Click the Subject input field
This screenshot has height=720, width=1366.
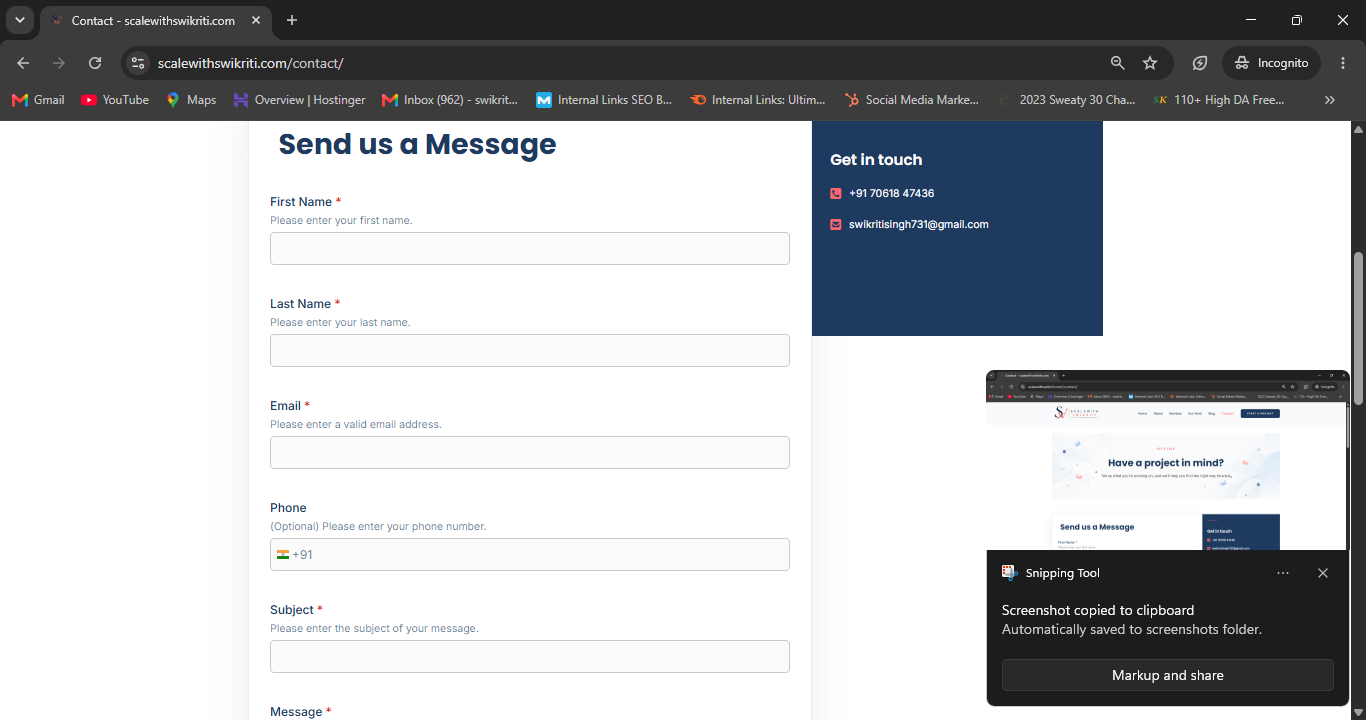coord(530,657)
